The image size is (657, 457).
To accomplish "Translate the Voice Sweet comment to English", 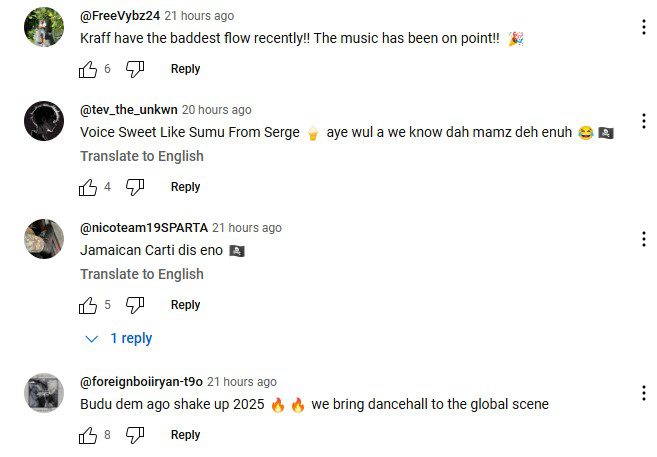I will [x=141, y=156].
